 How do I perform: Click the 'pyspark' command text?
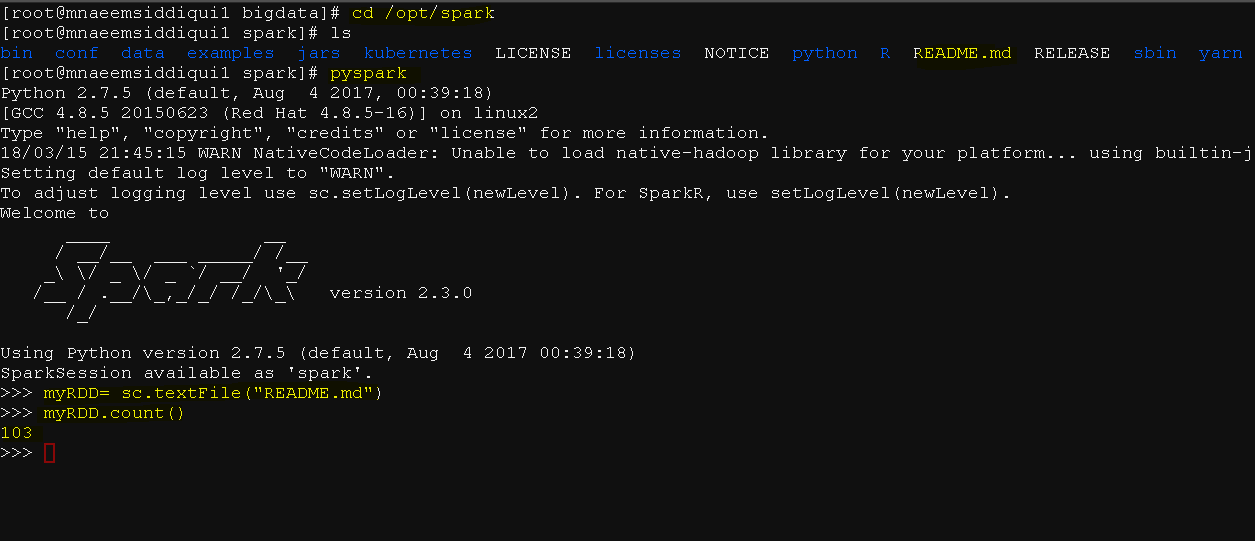point(368,73)
